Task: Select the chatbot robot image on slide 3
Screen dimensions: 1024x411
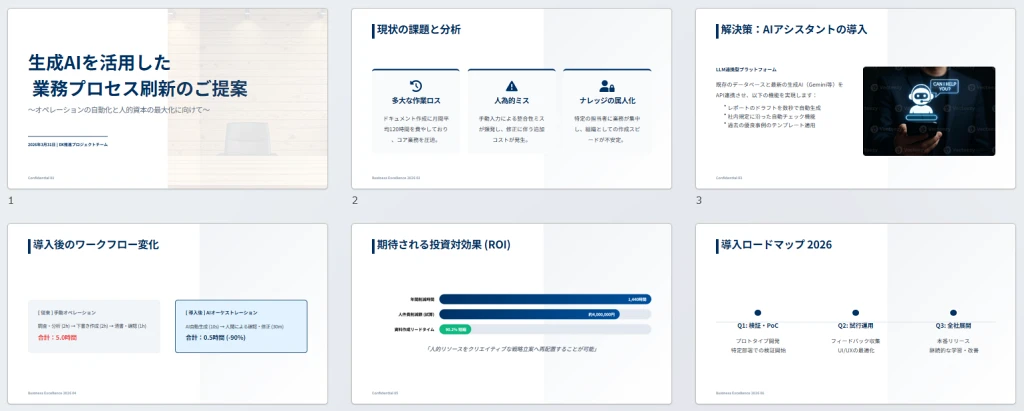Action: tap(929, 111)
